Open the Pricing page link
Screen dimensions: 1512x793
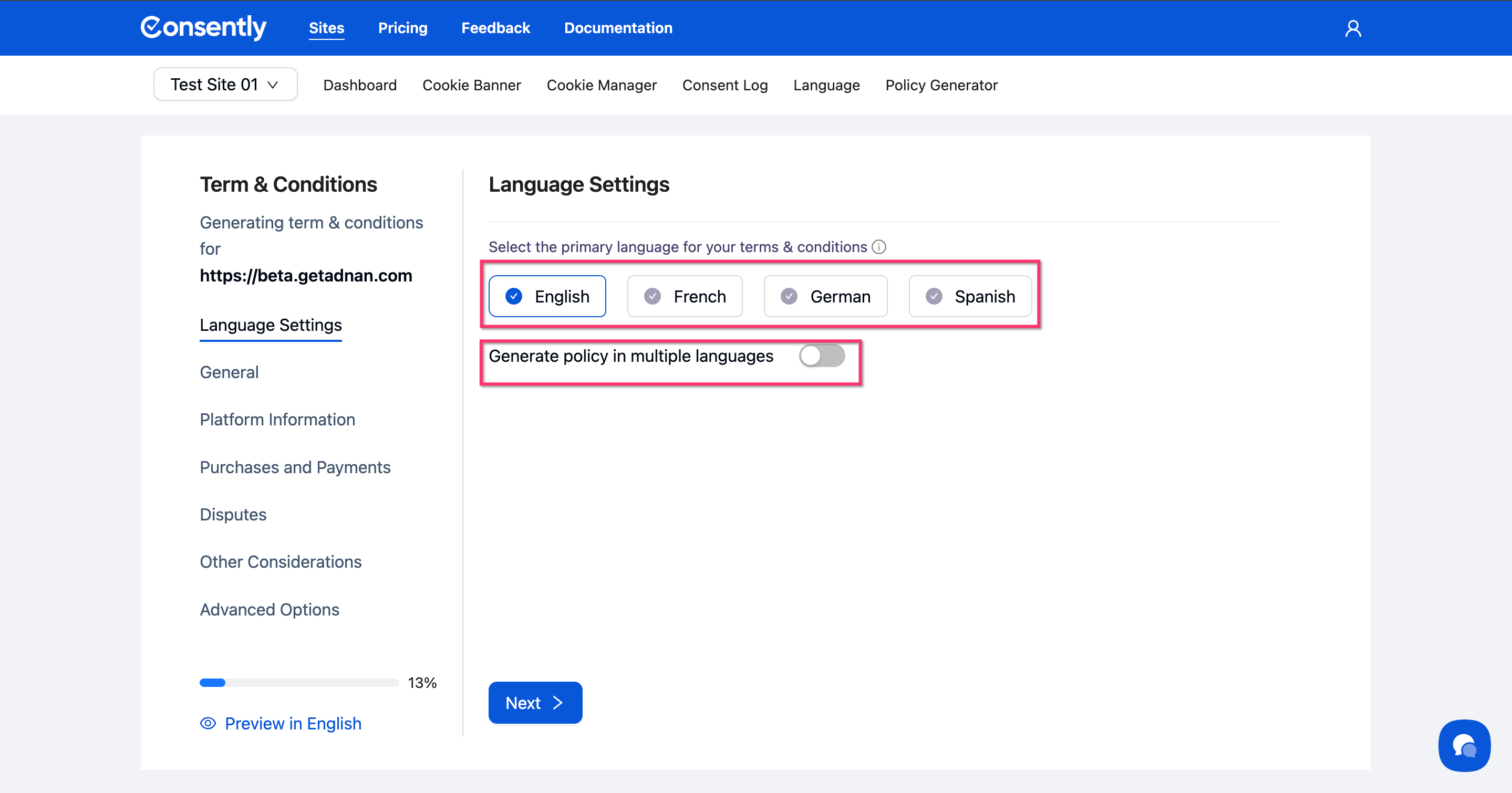click(402, 27)
